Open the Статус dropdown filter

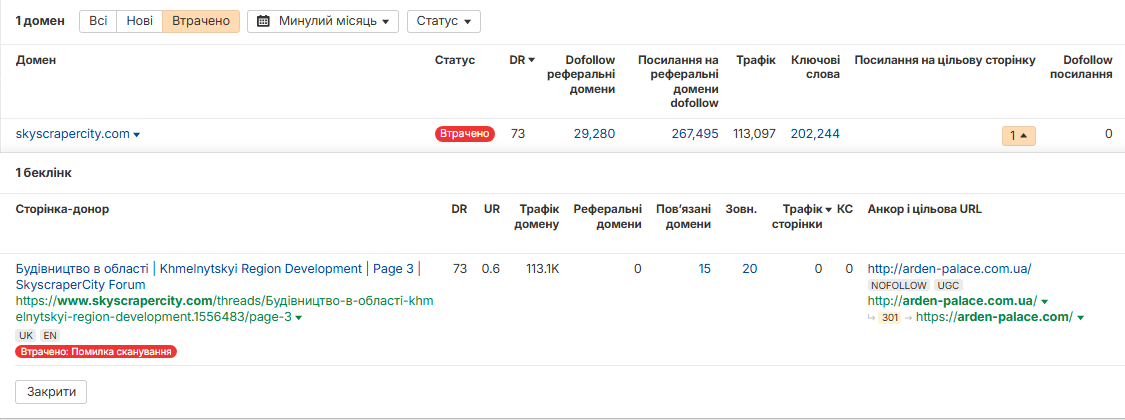(443, 22)
